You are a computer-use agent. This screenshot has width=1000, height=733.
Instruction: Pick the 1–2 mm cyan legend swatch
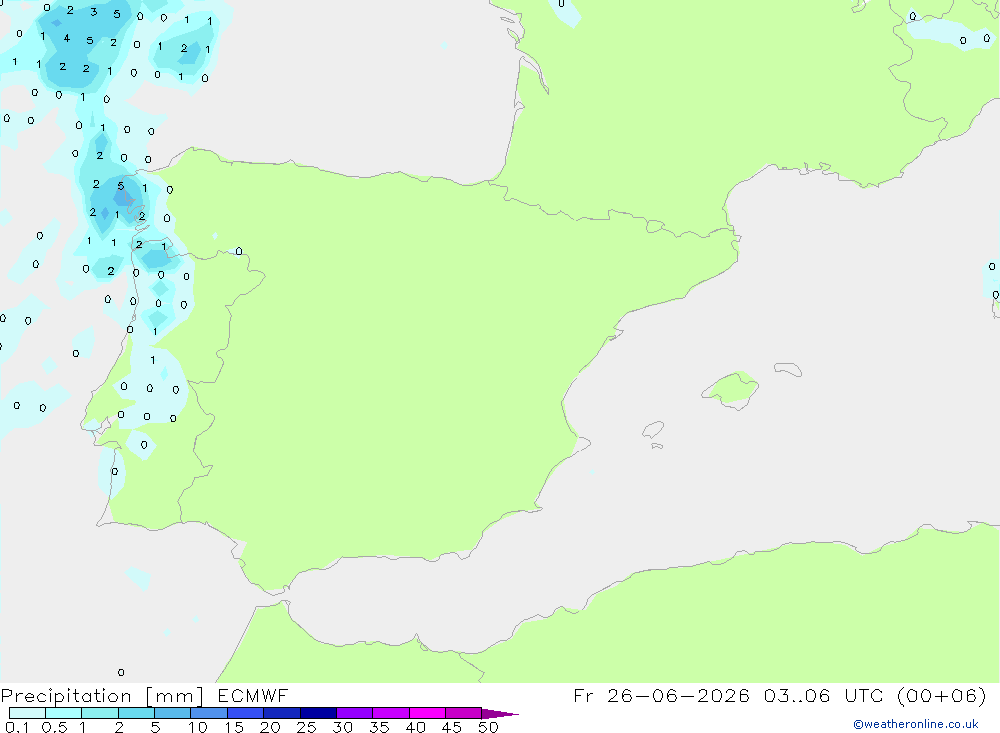100,713
